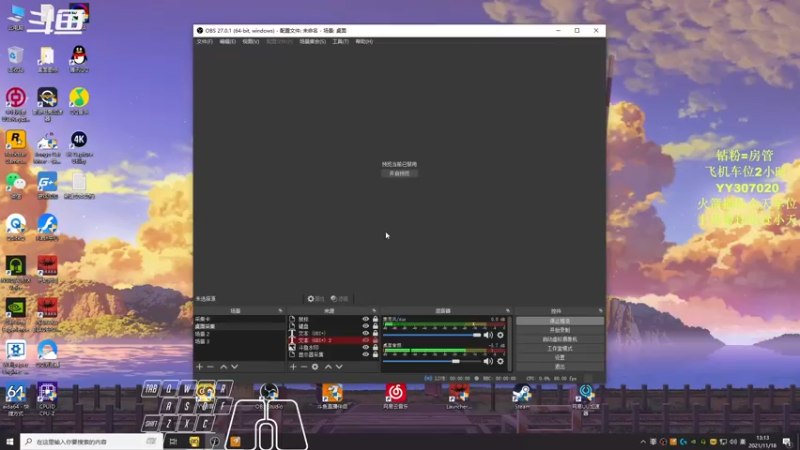Click 开启预览 button in the preview area
The height and width of the screenshot is (450, 800).
tap(399, 173)
